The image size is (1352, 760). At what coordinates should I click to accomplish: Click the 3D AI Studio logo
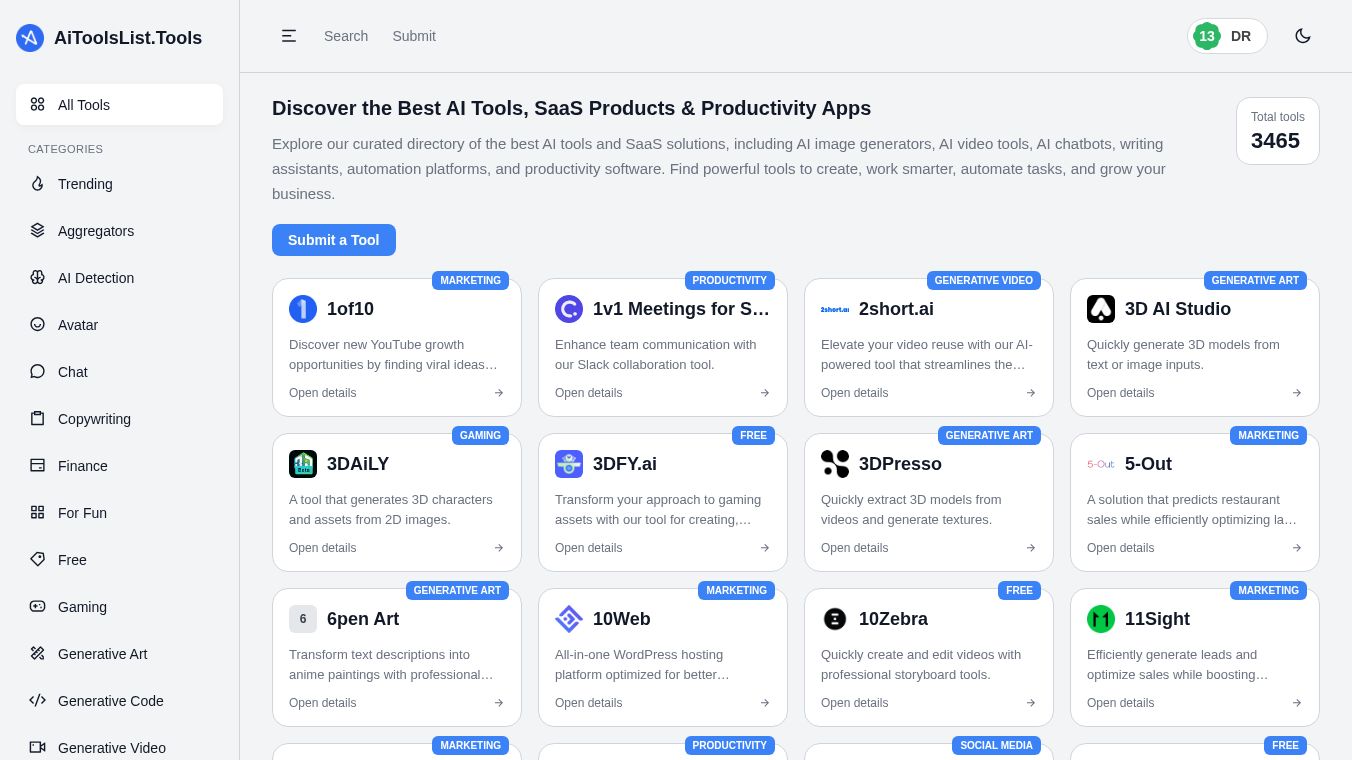(x=1101, y=309)
